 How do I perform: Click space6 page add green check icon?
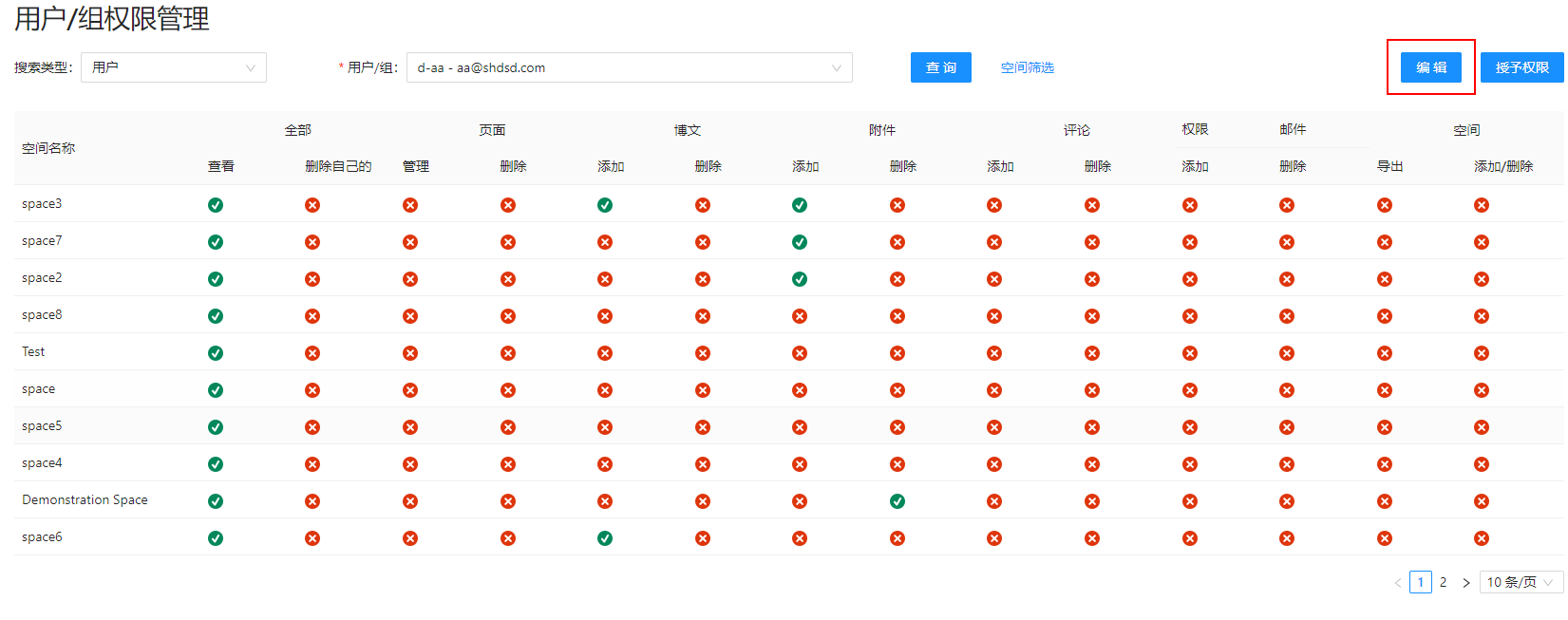pos(605,538)
